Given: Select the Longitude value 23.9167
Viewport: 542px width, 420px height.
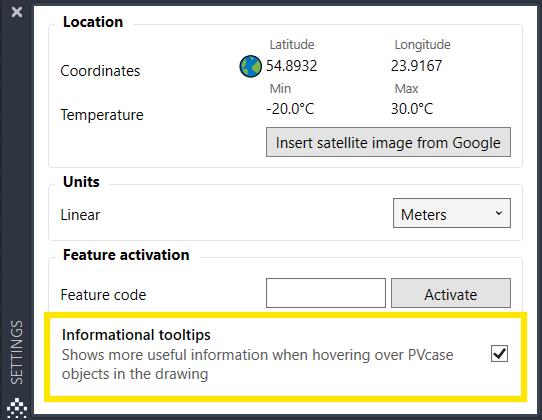Looking at the screenshot, I should (416, 66).
